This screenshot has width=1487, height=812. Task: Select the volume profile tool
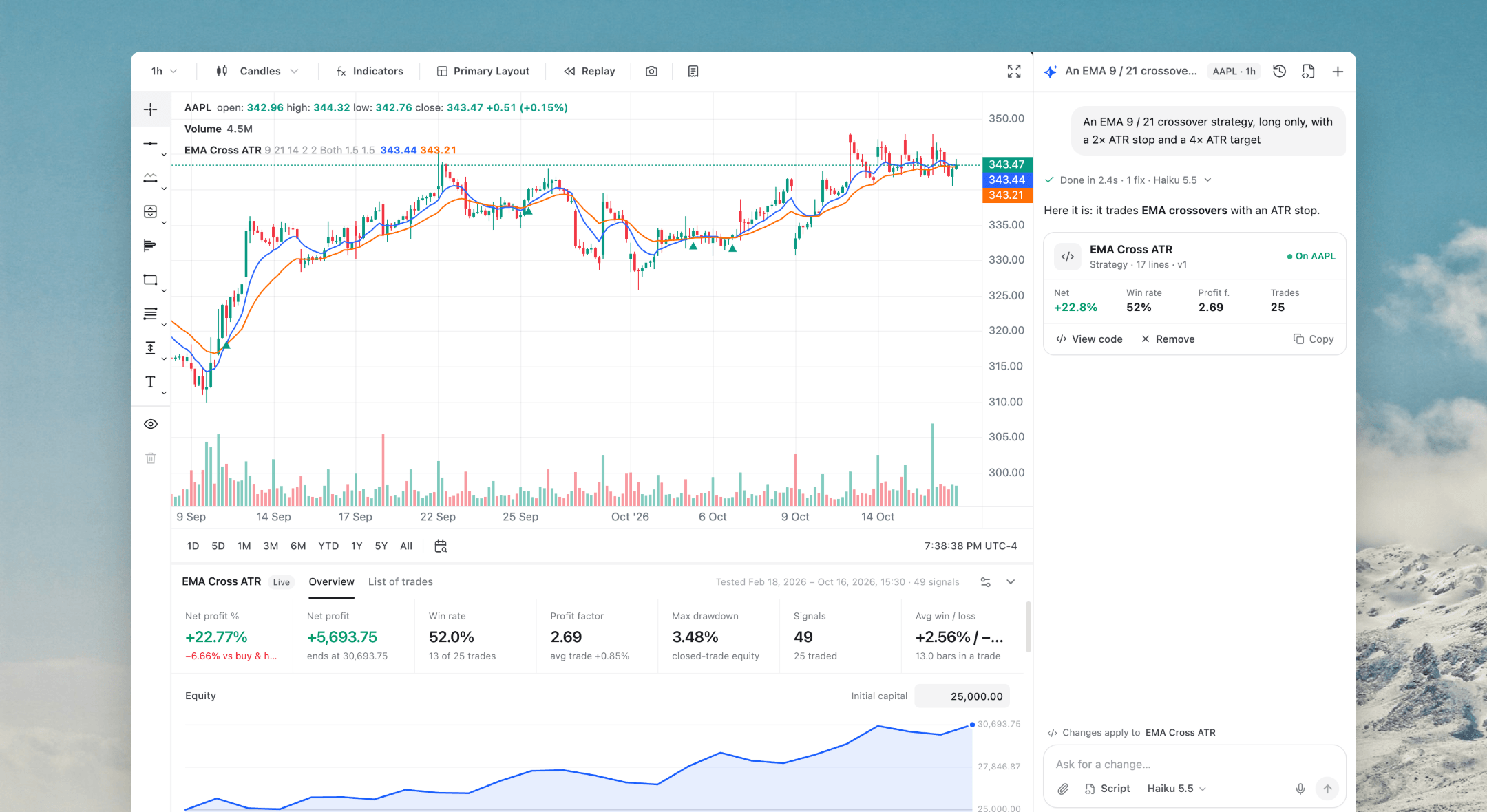pos(150,246)
